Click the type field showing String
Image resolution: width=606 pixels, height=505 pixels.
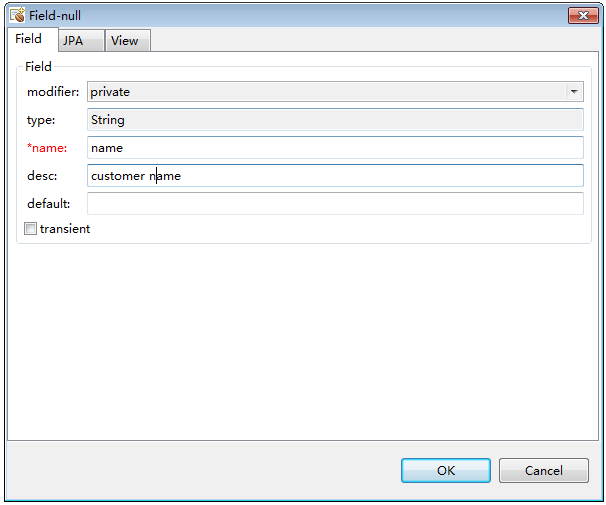[335, 120]
